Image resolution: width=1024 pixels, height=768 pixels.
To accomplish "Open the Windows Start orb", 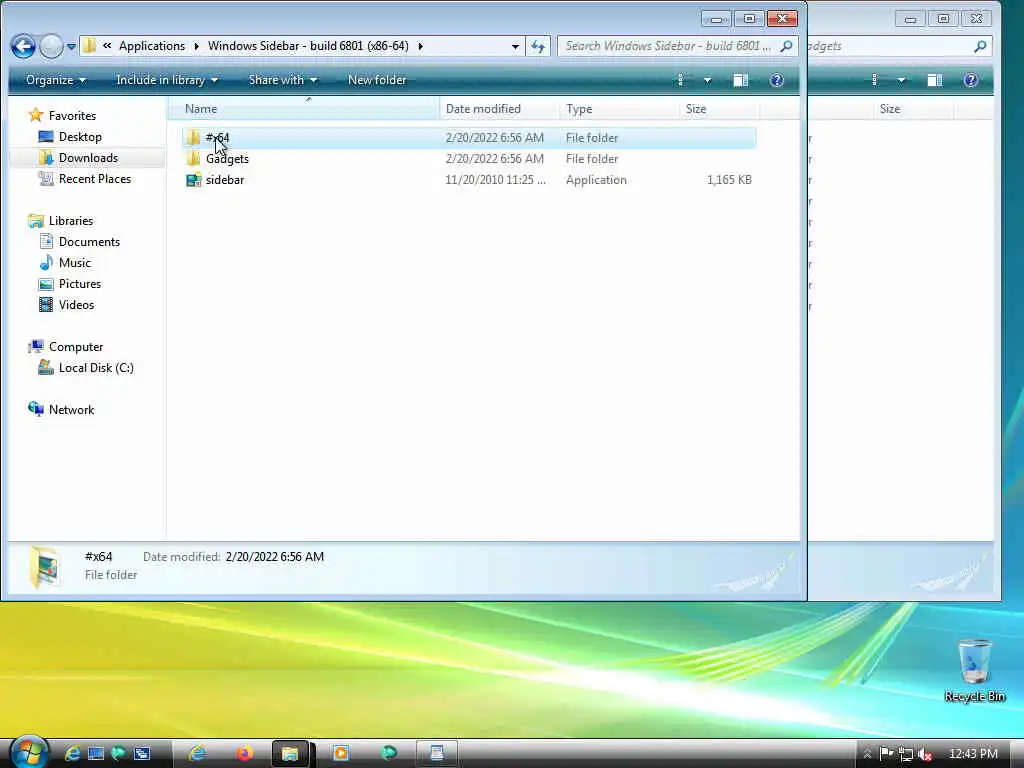I will point(28,752).
